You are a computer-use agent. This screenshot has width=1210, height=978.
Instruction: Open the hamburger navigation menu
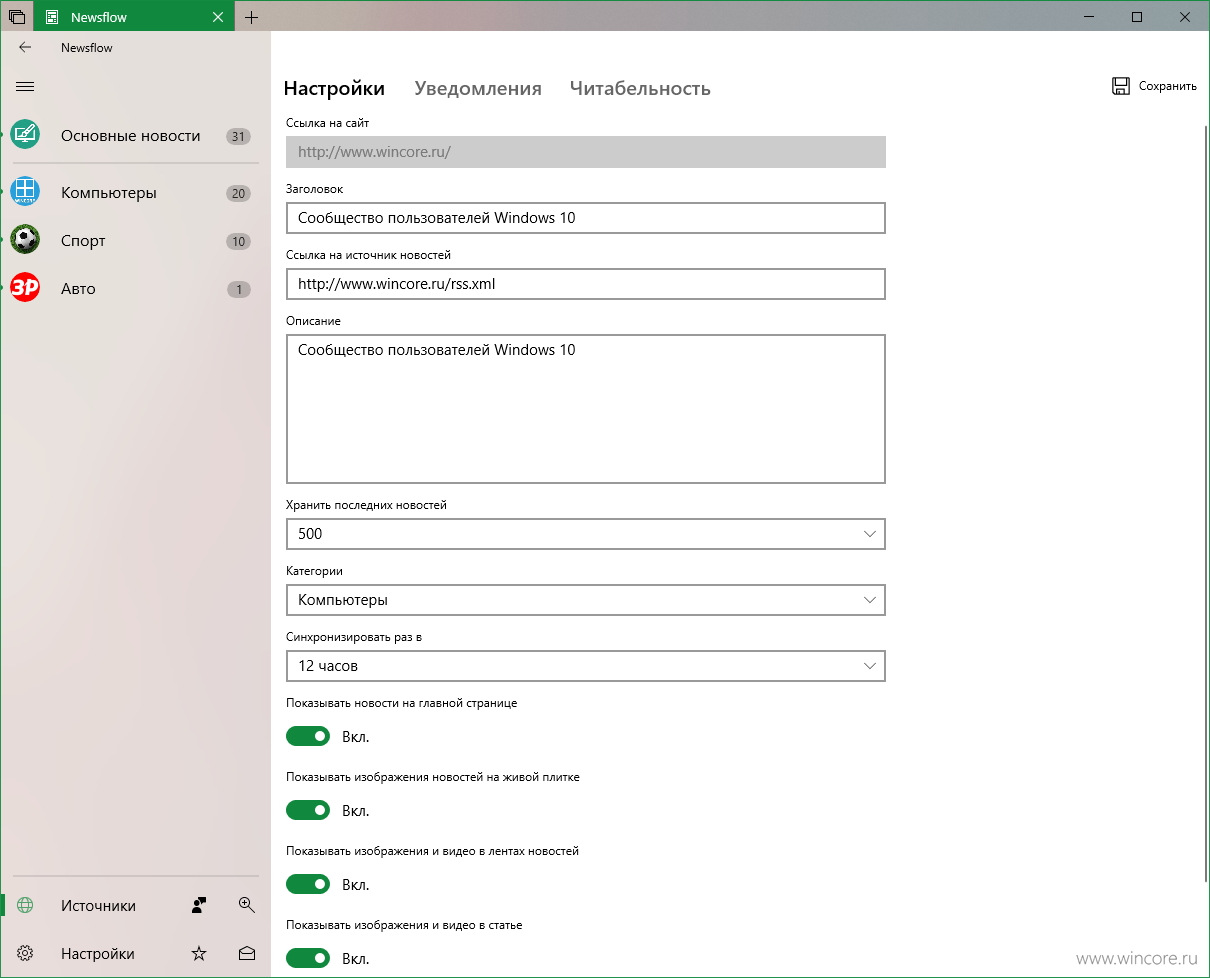coord(25,87)
